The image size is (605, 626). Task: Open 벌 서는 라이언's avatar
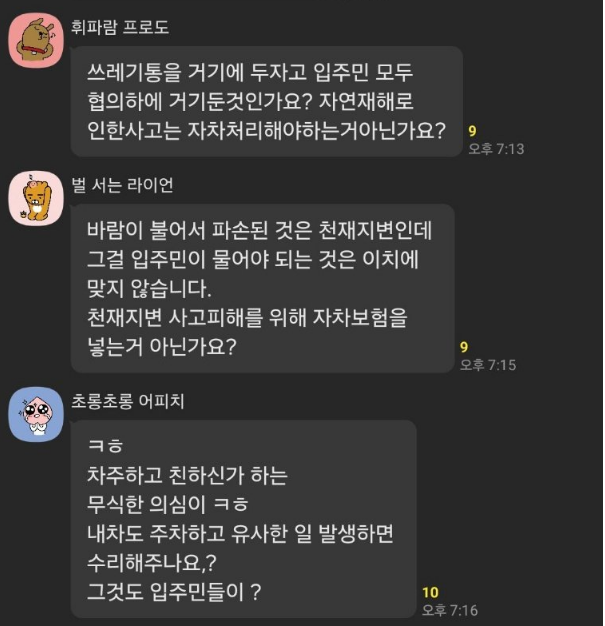36,198
